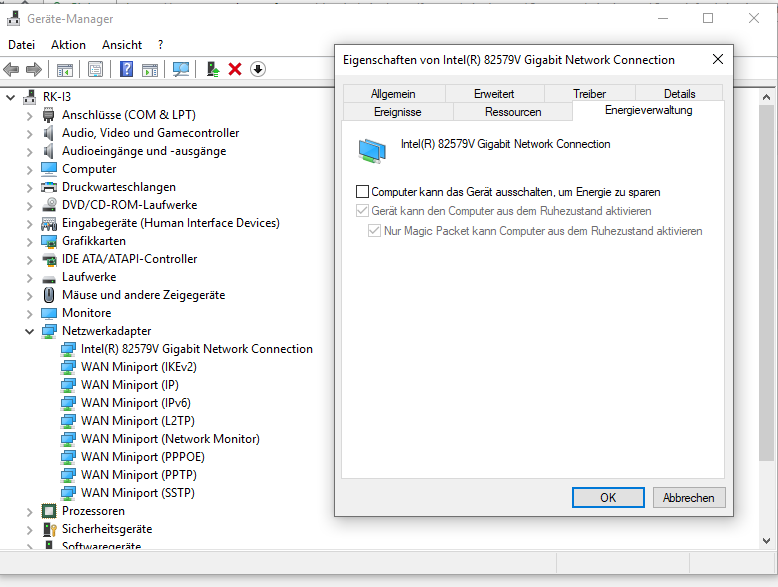Click the Audio, Video und Gamecontroller speaker icon

(49, 133)
